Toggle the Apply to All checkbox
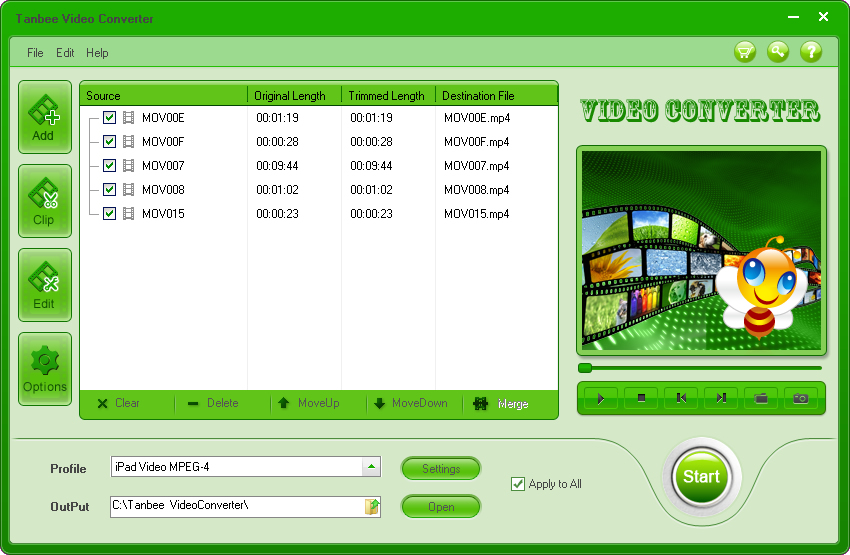The height and width of the screenshot is (555, 850). [518, 484]
